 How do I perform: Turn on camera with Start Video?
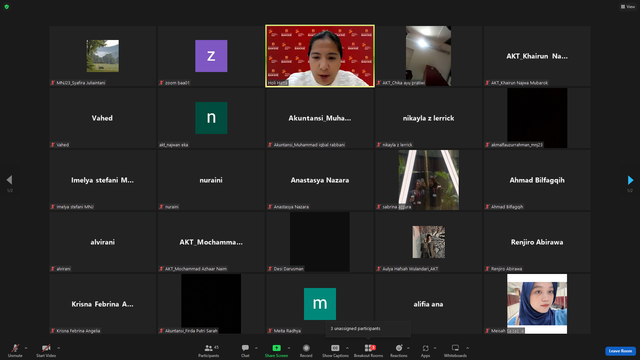point(46,350)
